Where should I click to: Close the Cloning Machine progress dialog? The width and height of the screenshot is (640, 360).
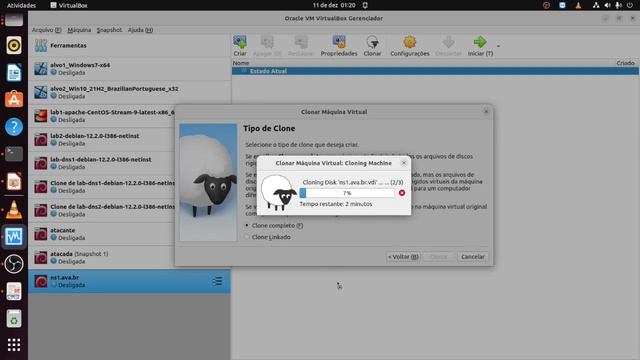tap(404, 163)
